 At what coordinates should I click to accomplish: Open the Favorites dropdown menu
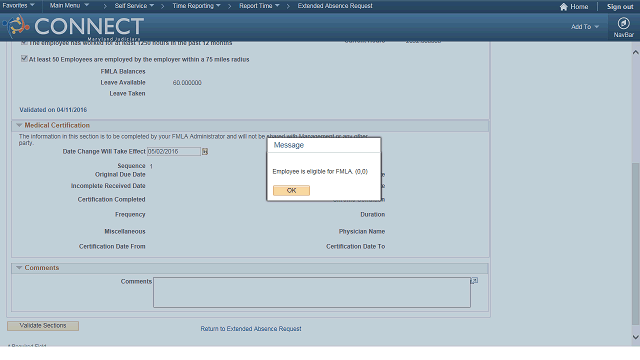pos(18,6)
